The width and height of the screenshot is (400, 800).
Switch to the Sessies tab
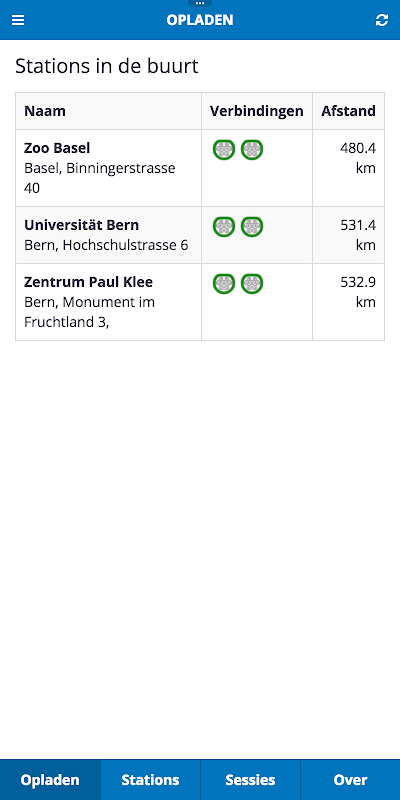pos(251,780)
